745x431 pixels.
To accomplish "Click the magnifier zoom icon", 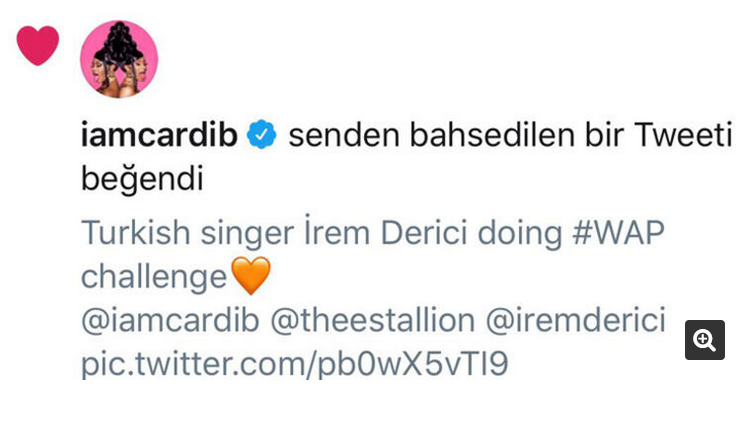I will point(704,340).
